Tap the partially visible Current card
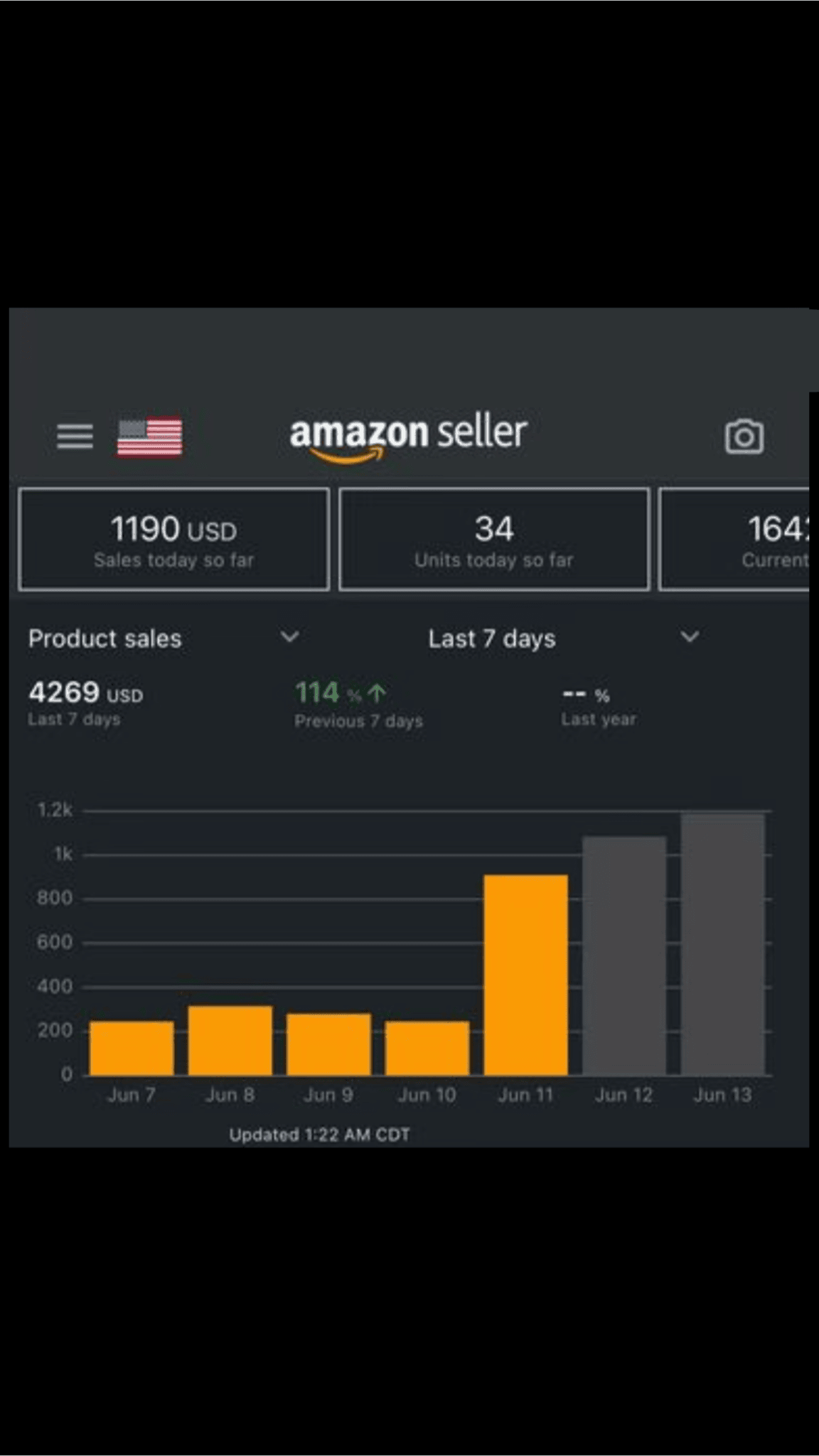This screenshot has width=819, height=1456. coord(736,540)
